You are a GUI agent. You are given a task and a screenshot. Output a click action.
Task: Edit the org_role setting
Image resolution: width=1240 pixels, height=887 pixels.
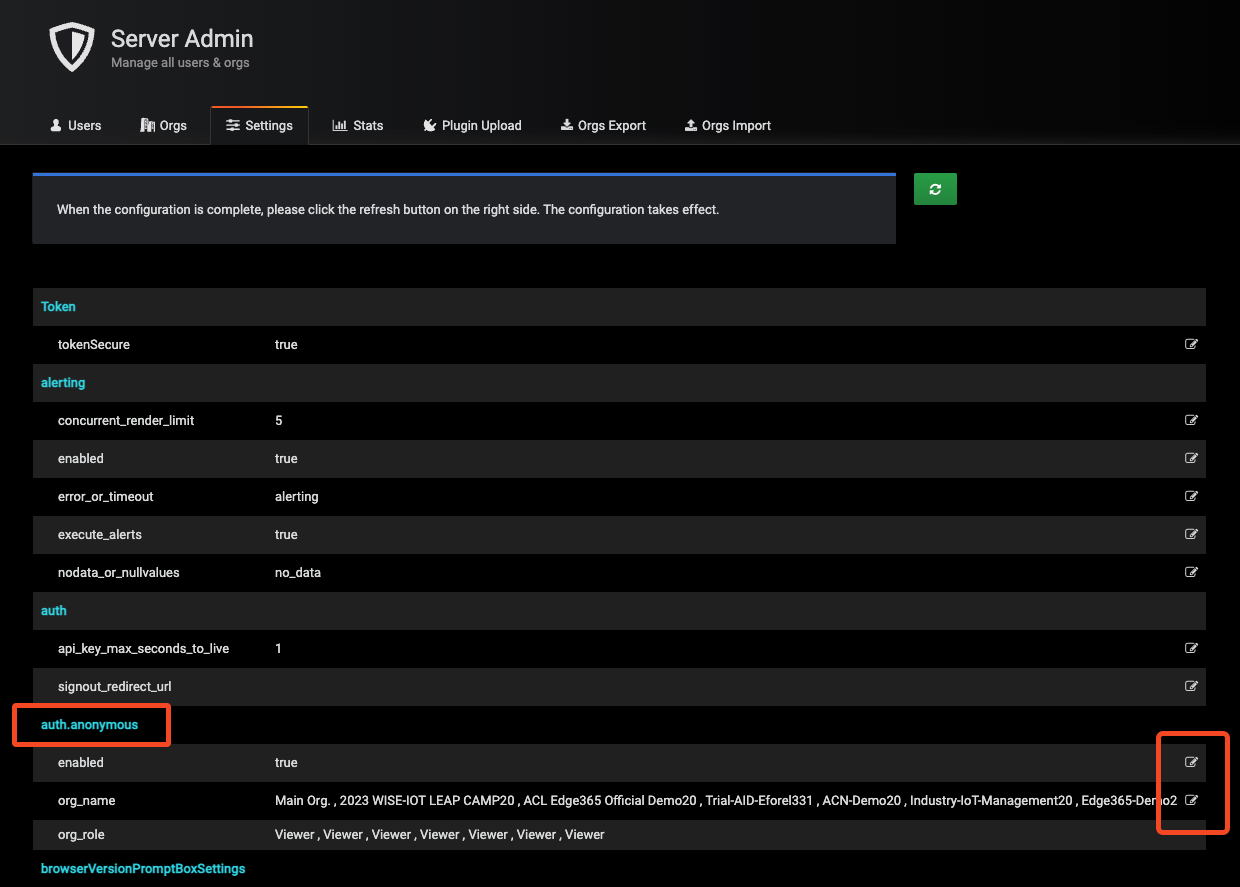tap(1191, 834)
